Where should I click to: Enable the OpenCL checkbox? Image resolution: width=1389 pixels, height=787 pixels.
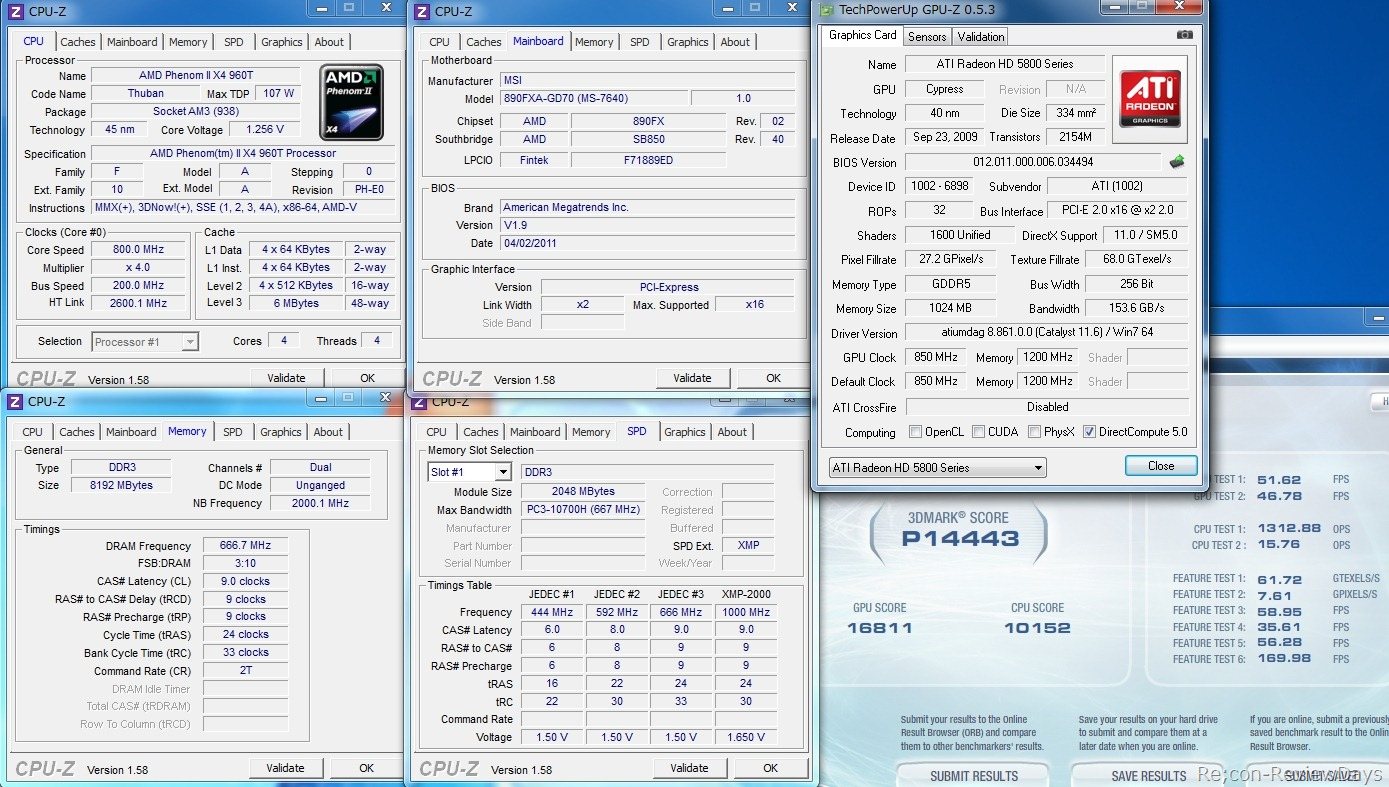pos(916,432)
